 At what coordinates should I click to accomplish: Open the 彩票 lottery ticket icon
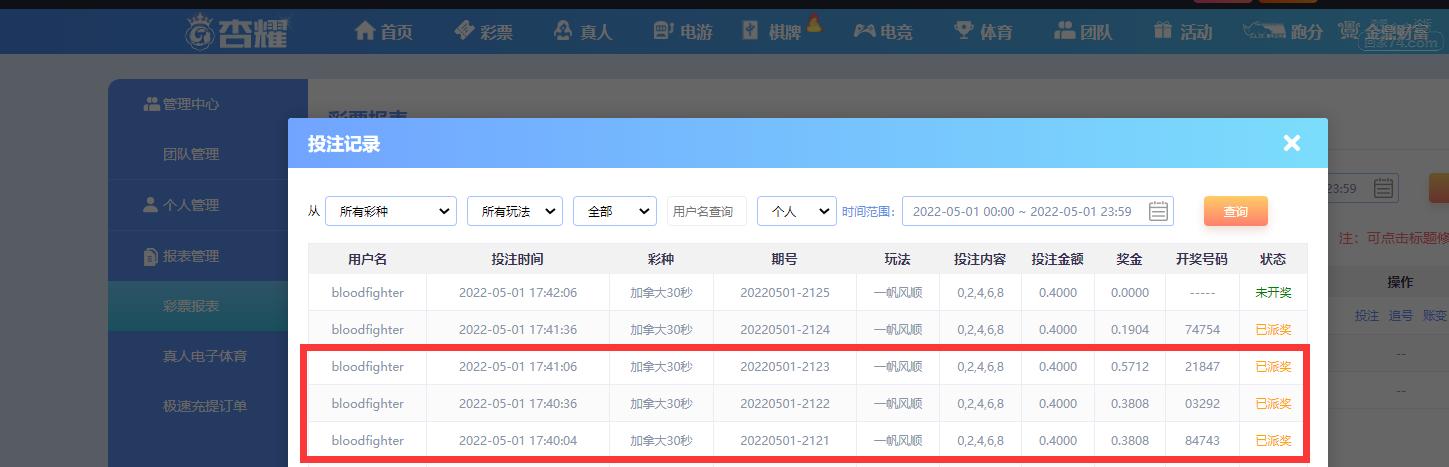pos(464,31)
